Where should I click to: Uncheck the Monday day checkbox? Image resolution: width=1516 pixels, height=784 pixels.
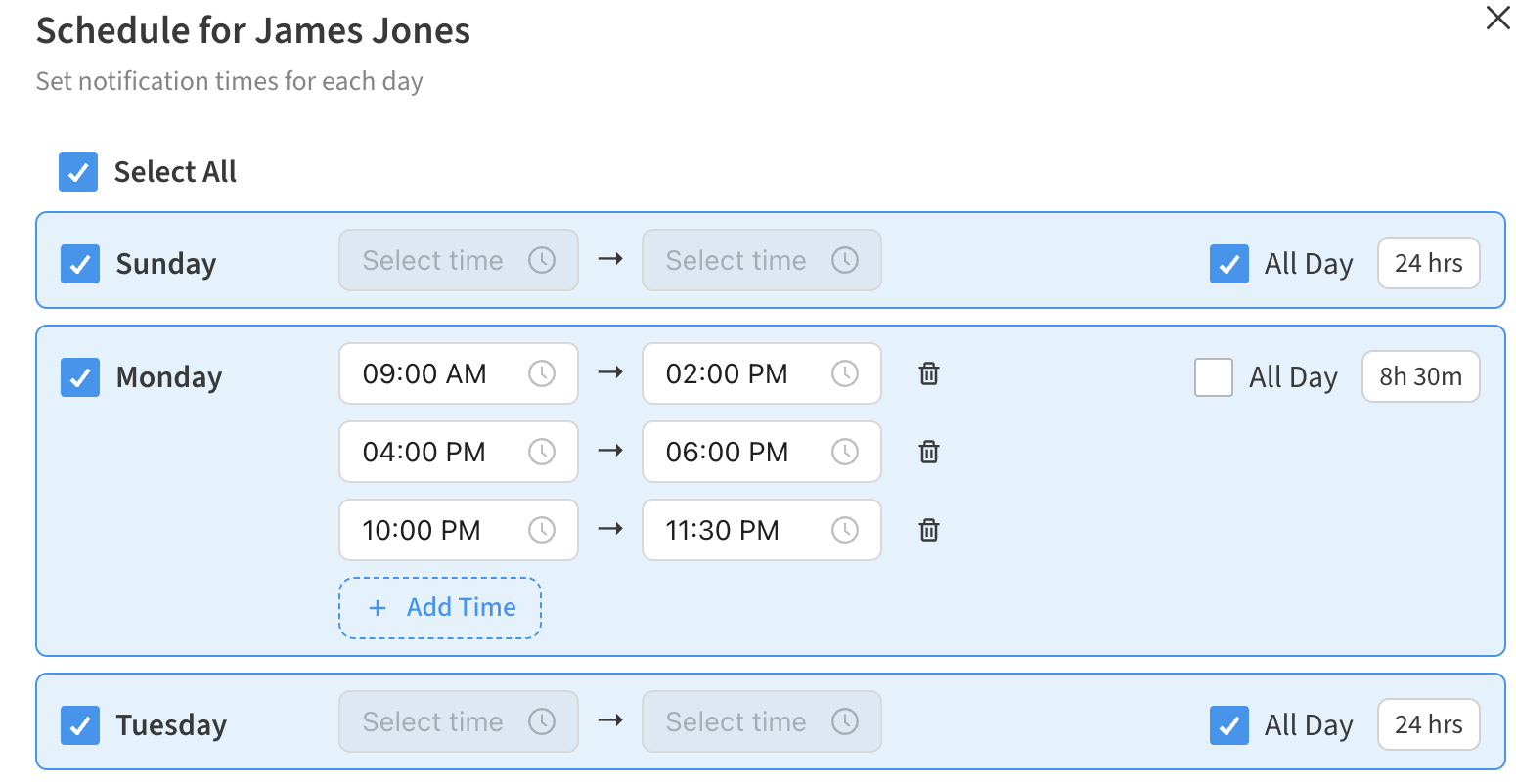[80, 377]
